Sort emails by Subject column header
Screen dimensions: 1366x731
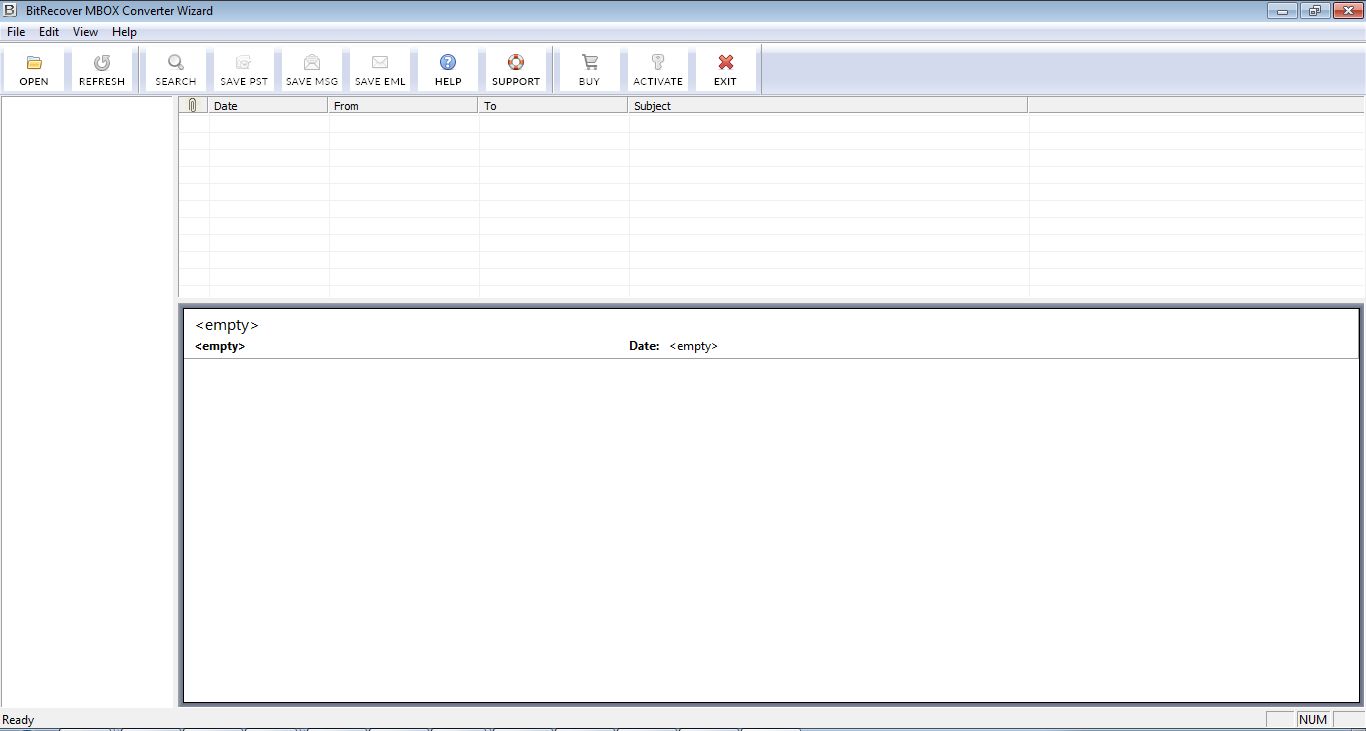click(828, 105)
